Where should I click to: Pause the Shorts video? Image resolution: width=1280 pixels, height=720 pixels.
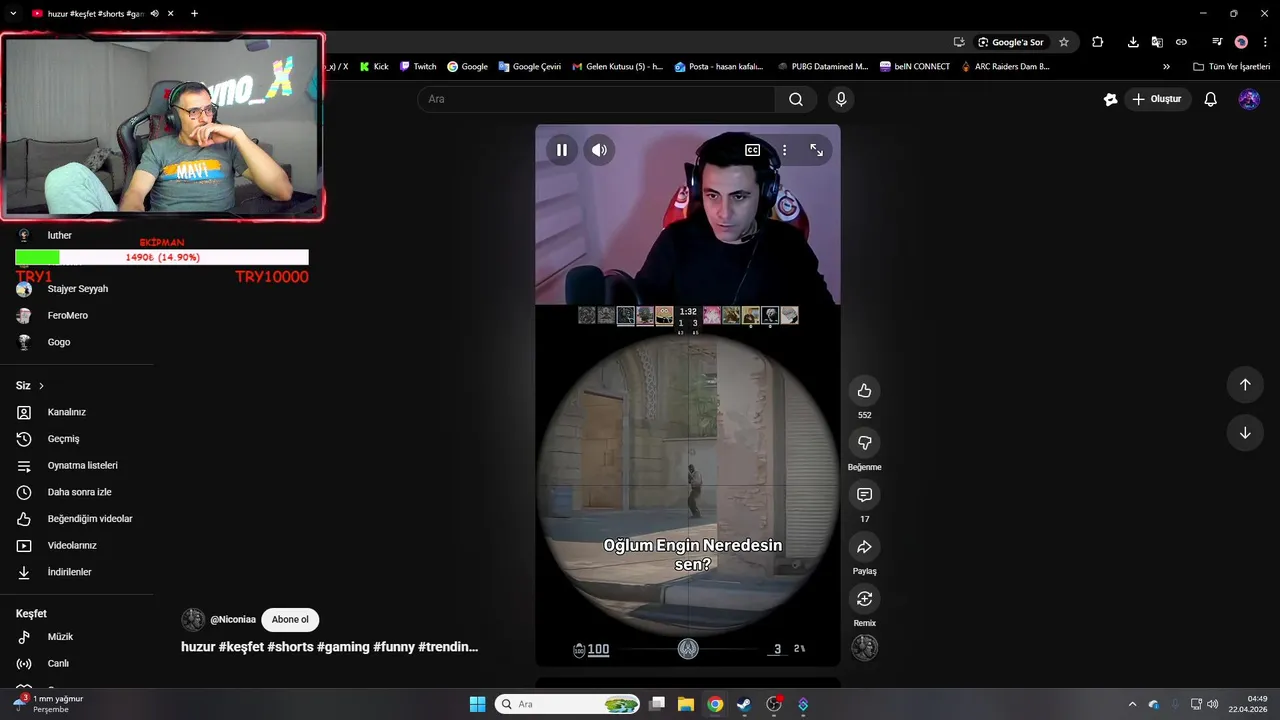[562, 150]
